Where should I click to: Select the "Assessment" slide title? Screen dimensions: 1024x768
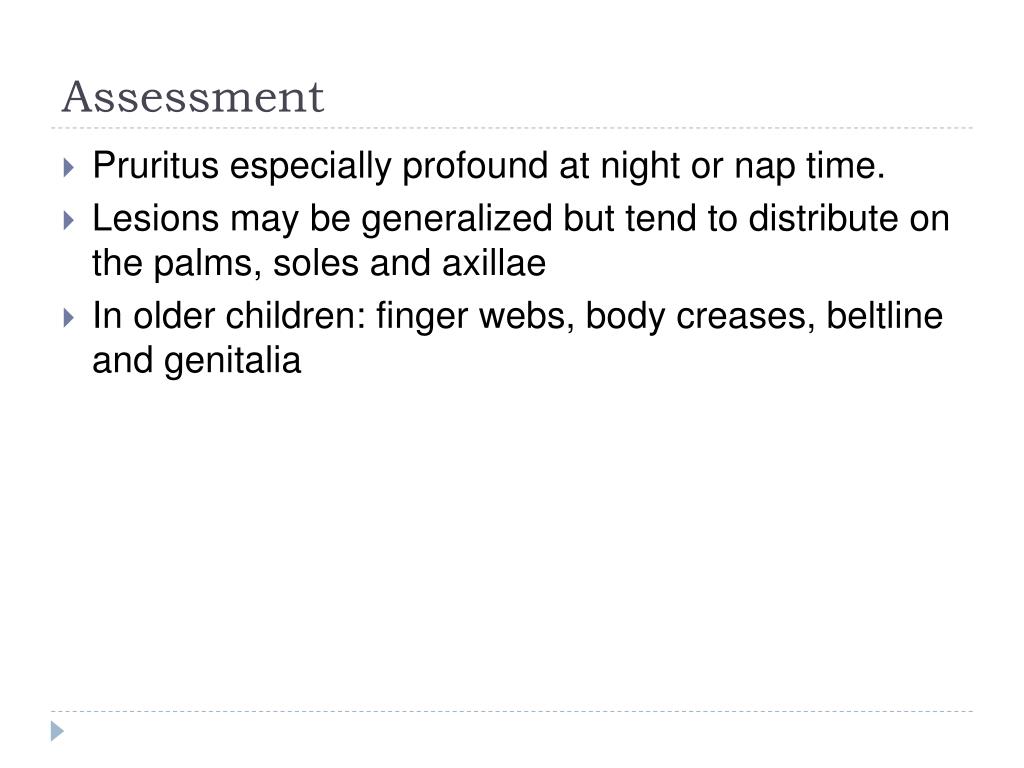point(193,97)
